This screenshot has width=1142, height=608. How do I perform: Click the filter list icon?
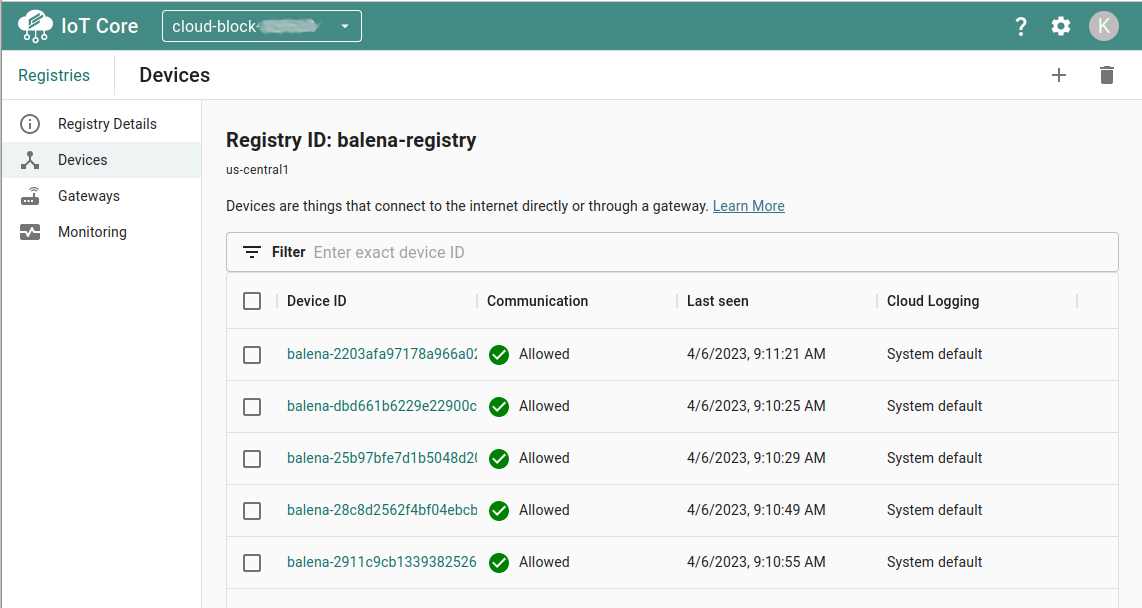pos(252,252)
